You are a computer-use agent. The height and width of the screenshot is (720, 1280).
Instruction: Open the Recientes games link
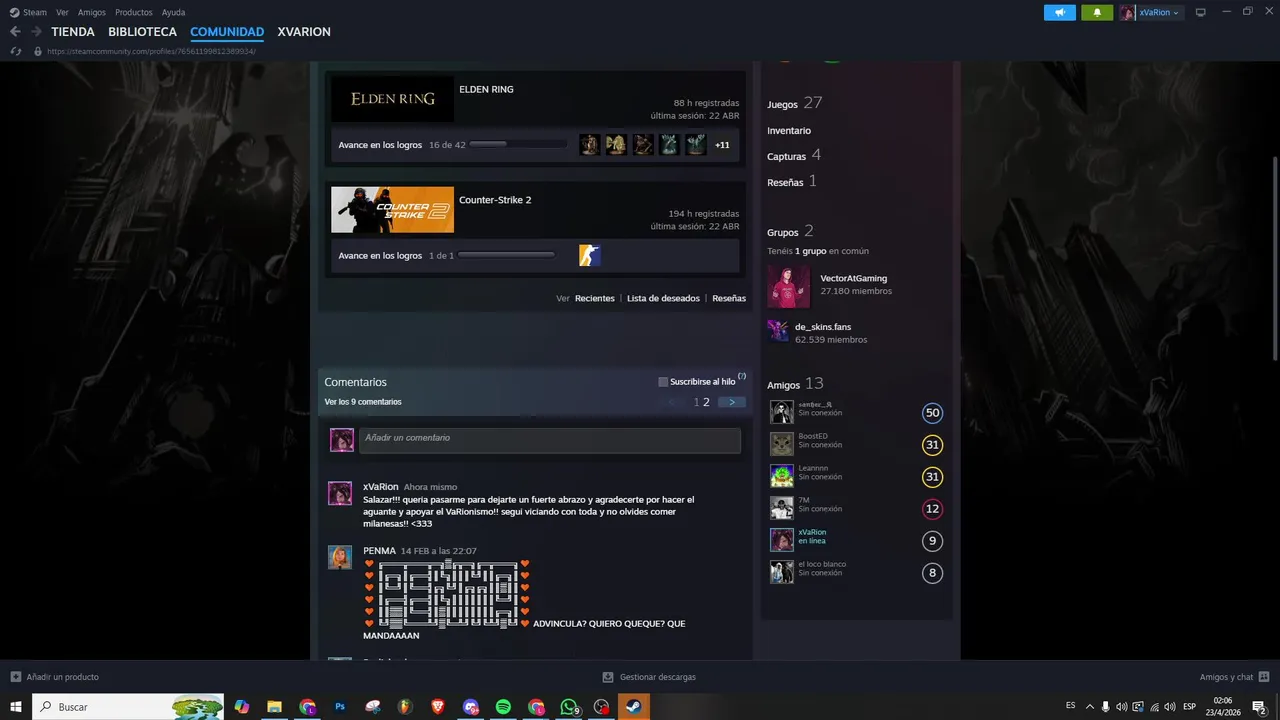(x=595, y=298)
